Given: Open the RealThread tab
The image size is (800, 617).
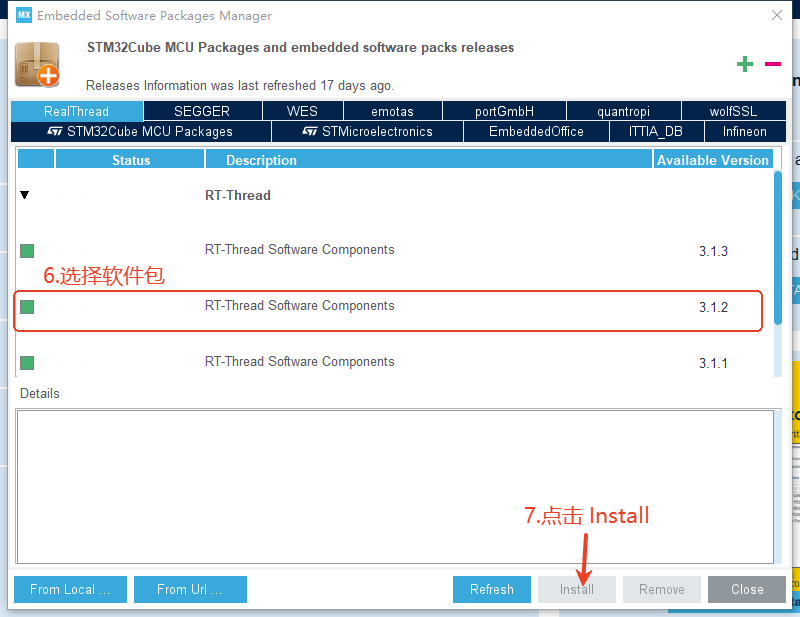Looking at the screenshot, I should pos(77,111).
